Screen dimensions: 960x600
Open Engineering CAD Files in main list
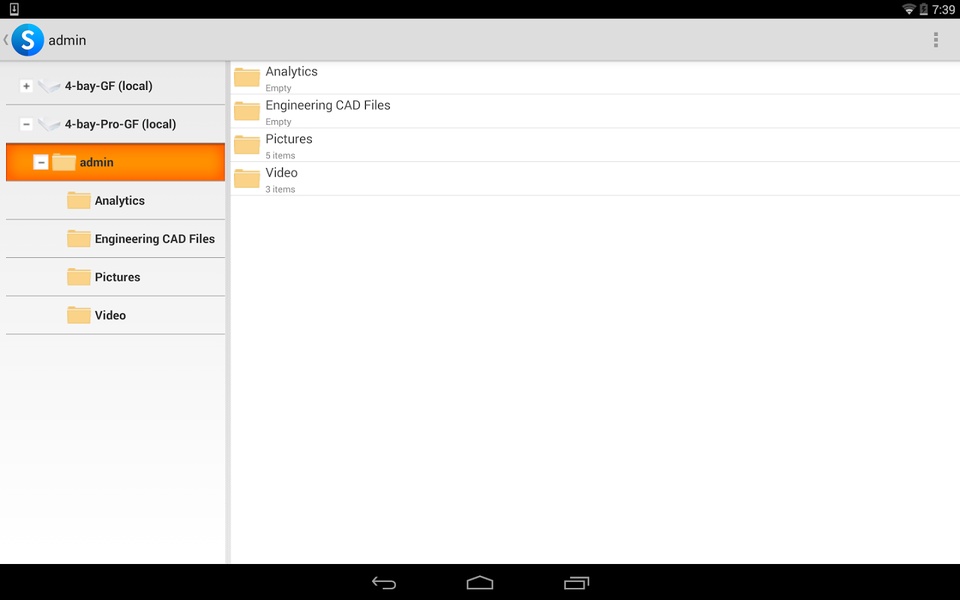(x=595, y=111)
